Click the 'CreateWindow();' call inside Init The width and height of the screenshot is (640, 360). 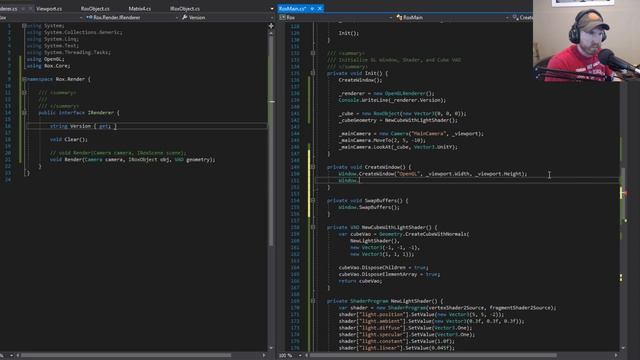[360, 80]
